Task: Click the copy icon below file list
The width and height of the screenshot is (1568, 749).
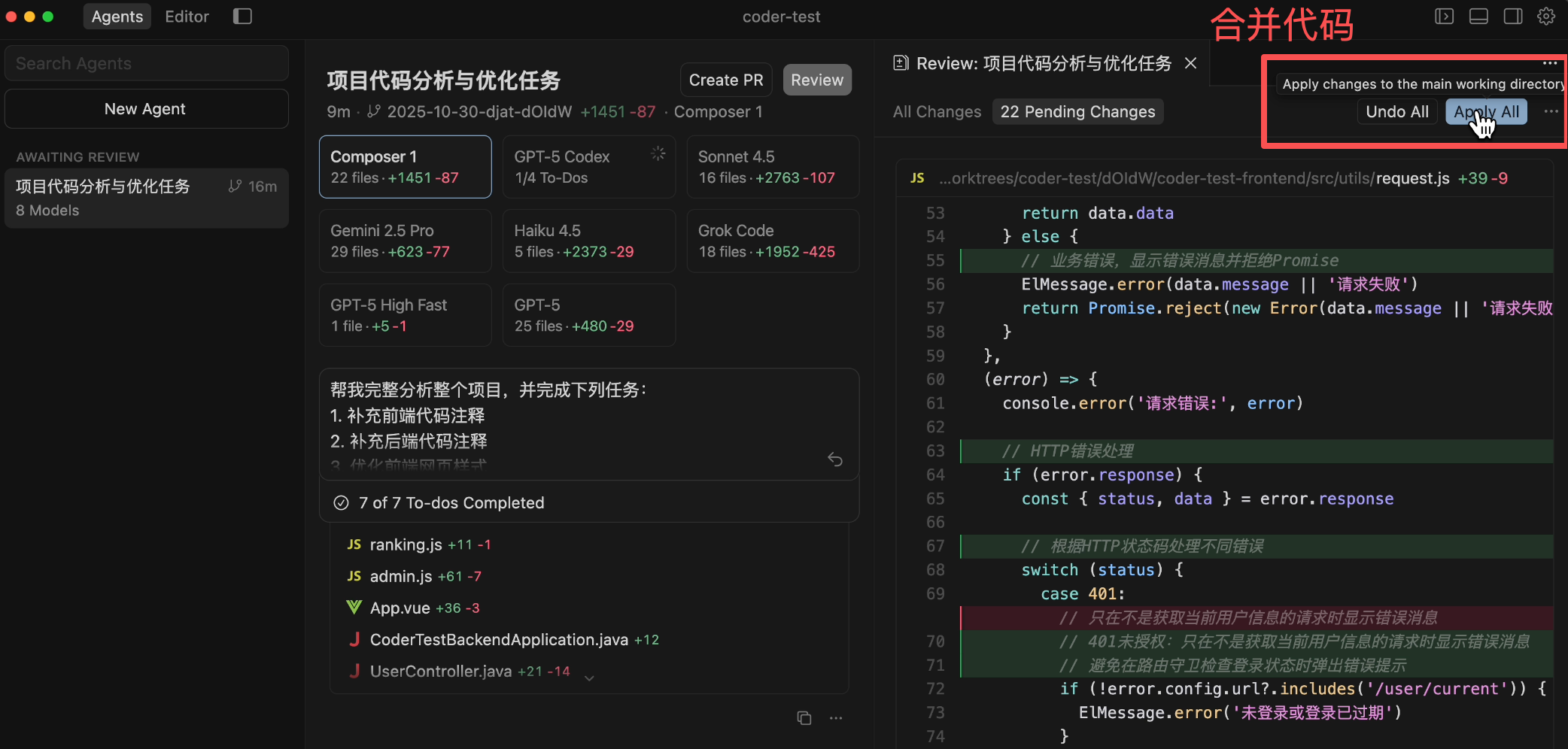Action: click(x=804, y=718)
